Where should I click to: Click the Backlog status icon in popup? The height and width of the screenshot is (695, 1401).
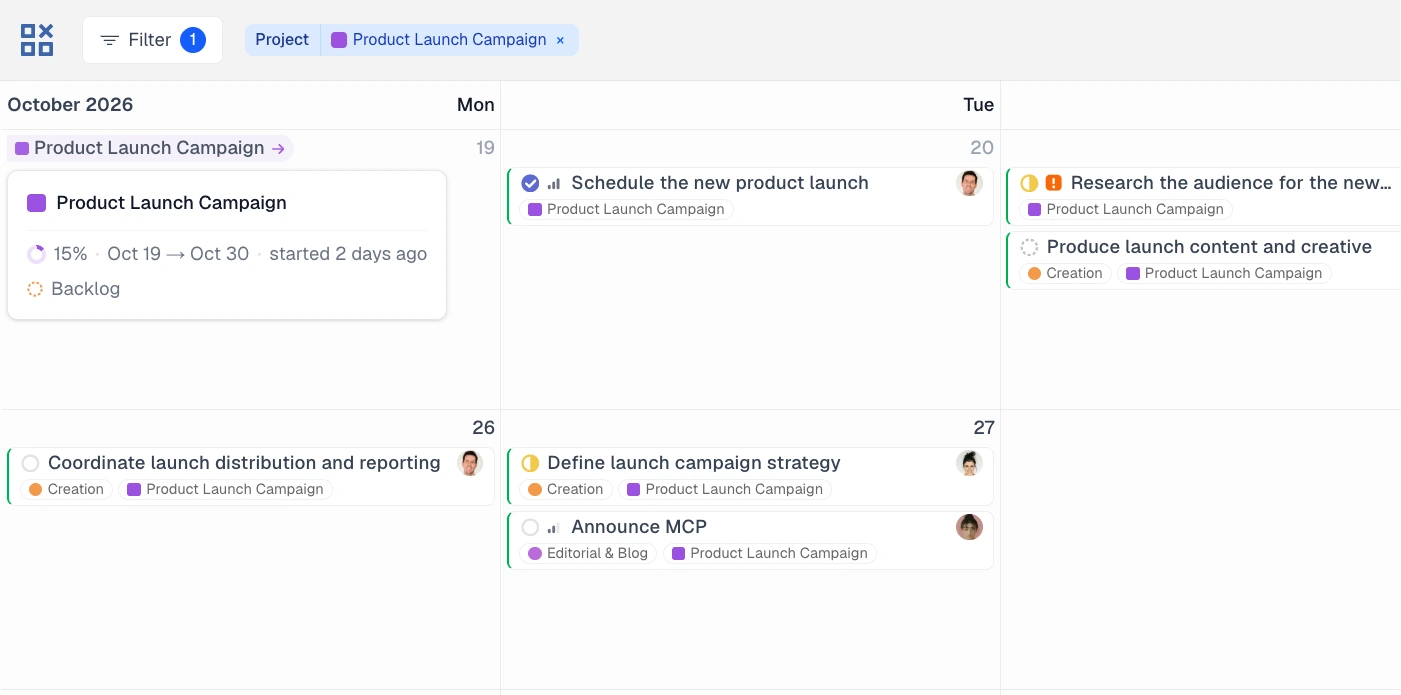click(x=35, y=289)
